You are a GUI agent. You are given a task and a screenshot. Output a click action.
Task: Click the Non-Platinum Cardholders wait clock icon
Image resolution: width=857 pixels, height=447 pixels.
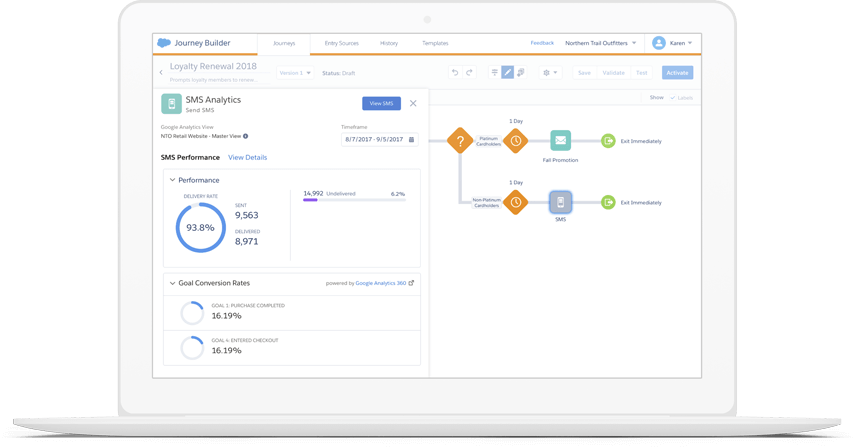[x=515, y=202]
